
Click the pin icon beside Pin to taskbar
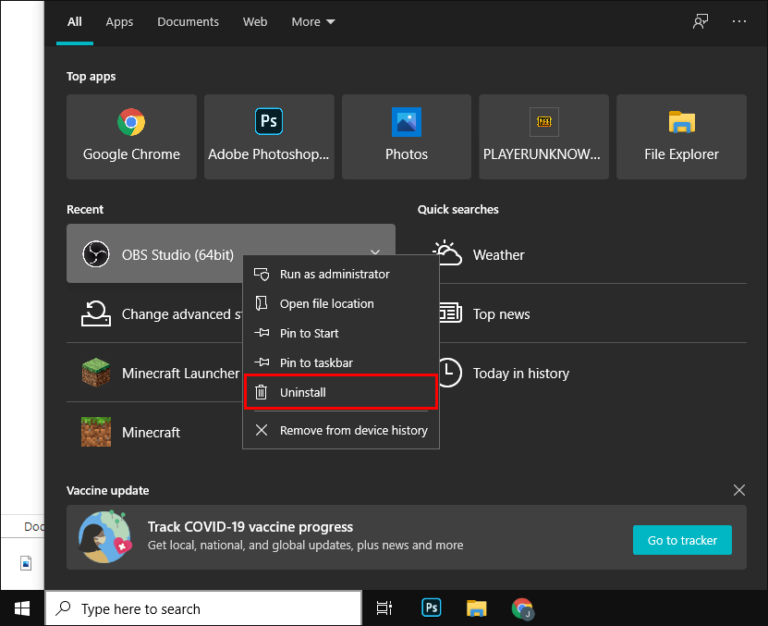[x=262, y=362]
